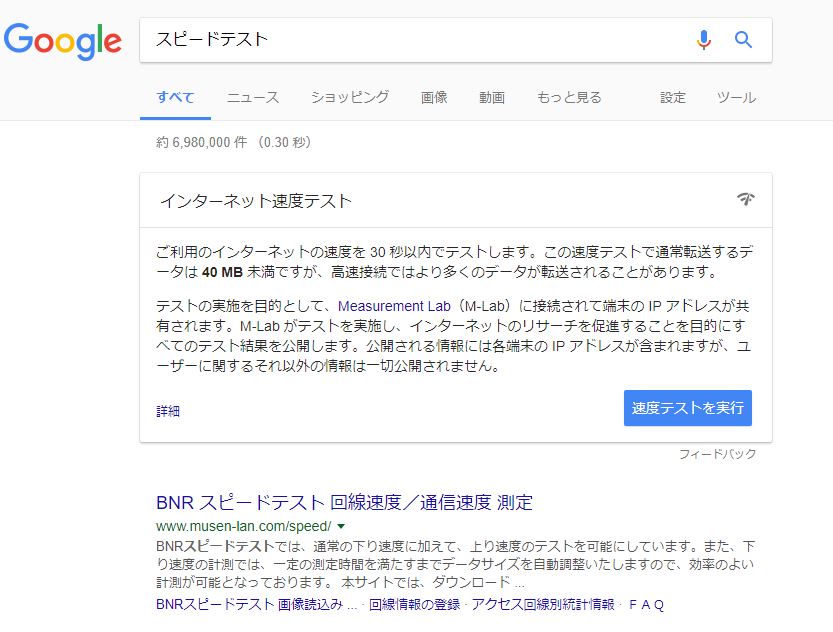Click the インターネット速度テスト card heading
This screenshot has width=833, height=632.
pyautogui.click(x=256, y=201)
